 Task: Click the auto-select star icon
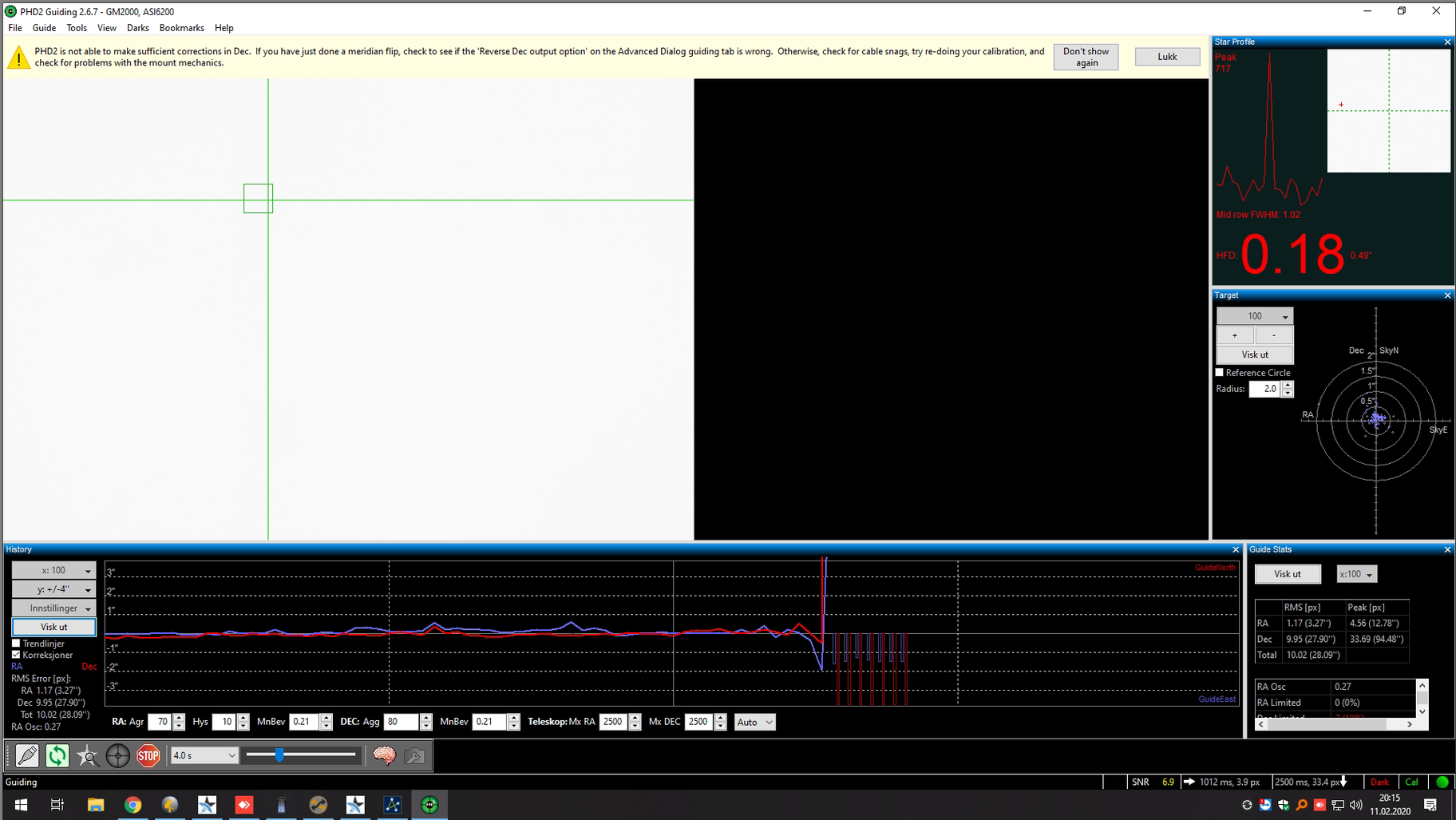[88, 755]
